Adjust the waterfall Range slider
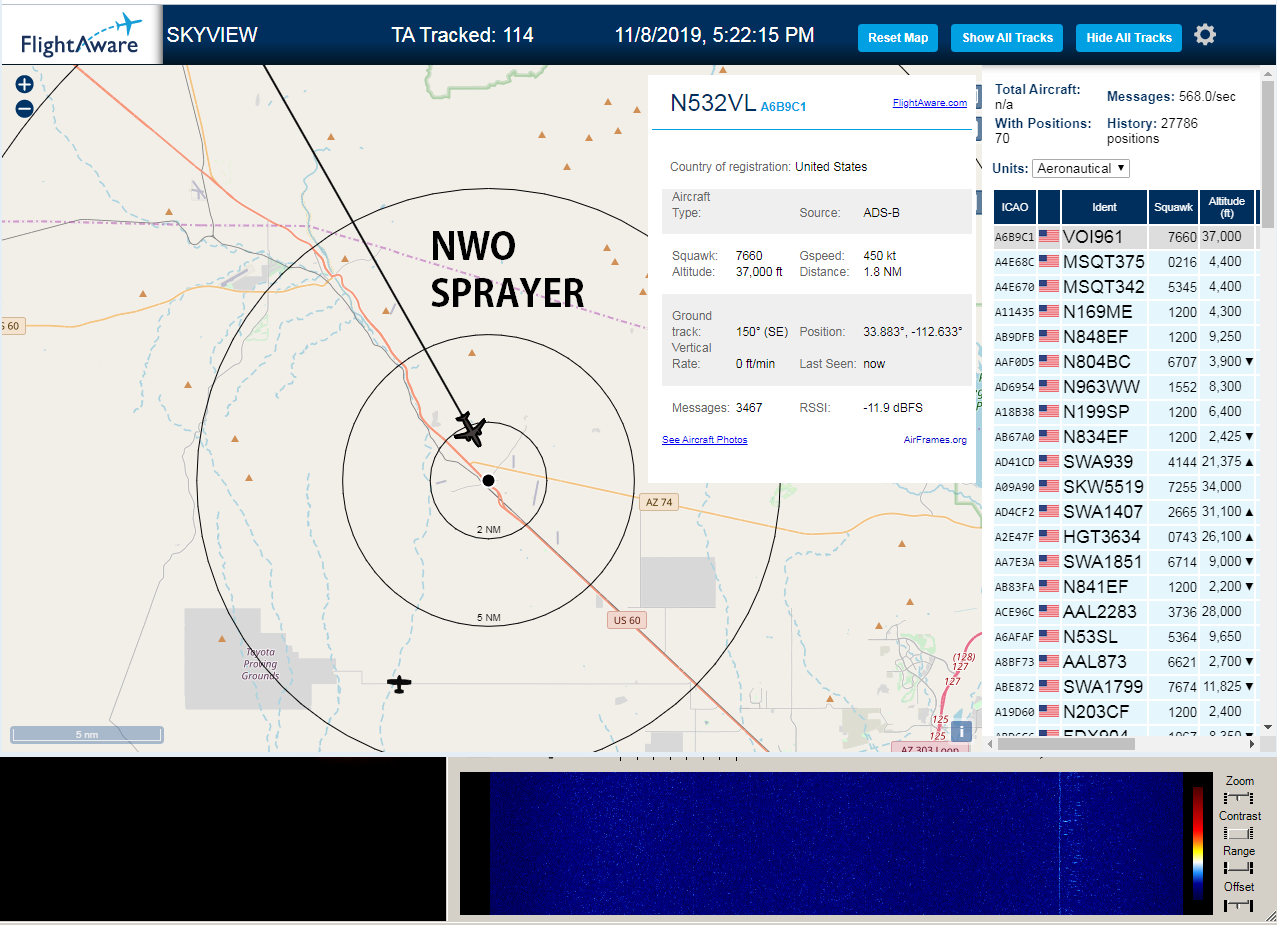 1239,868
